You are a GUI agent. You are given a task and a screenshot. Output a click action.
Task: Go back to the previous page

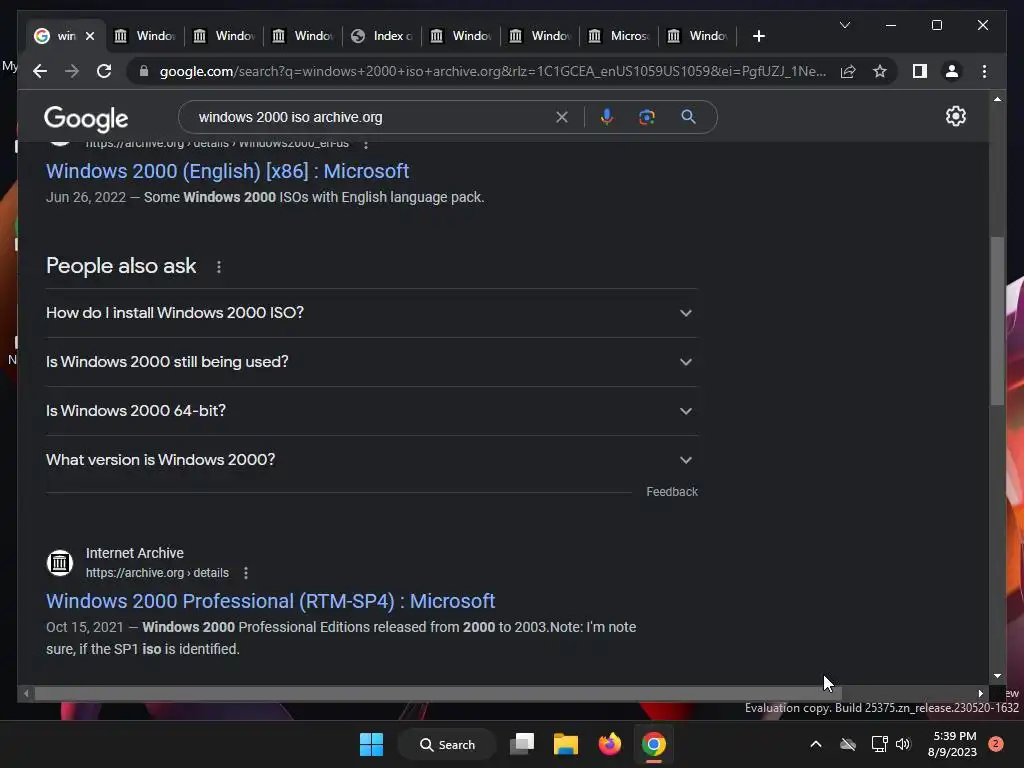coord(40,71)
